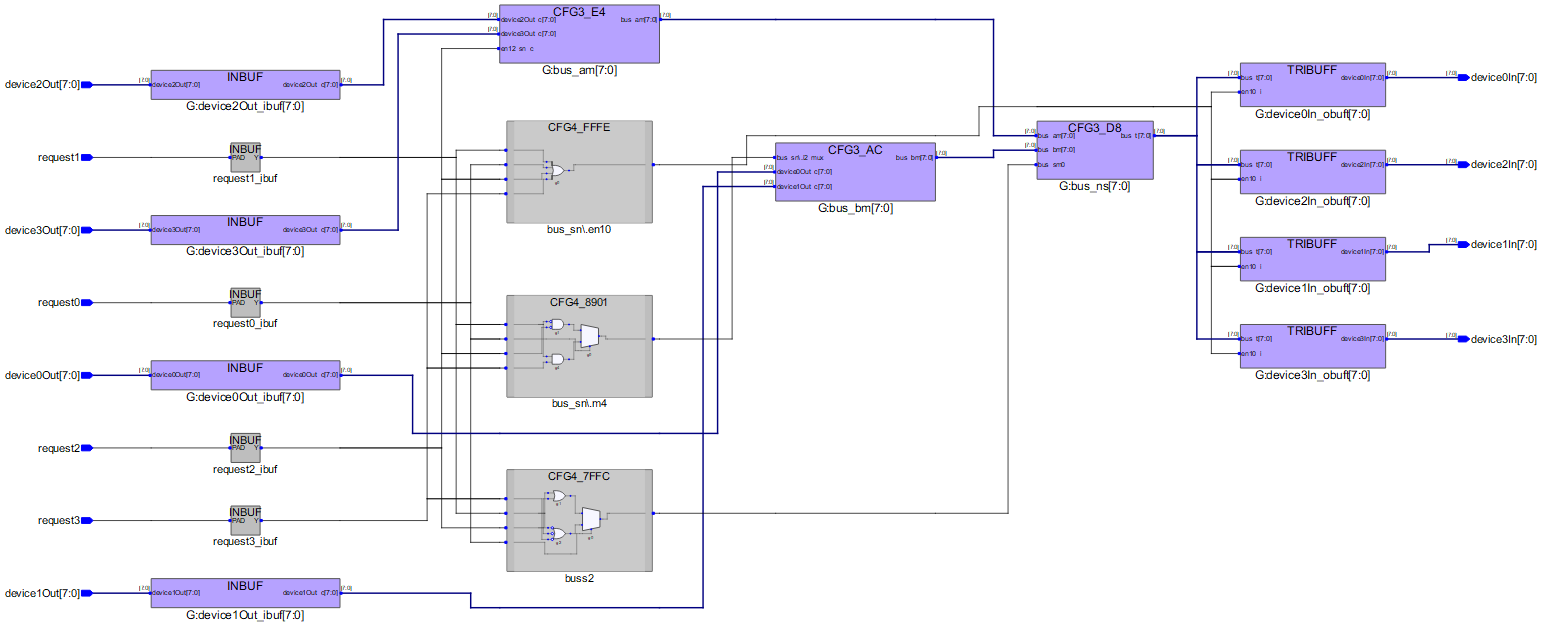1546x631 pixels.
Task: Select the CFG3_E4 bus_am block
Action: (x=580, y=33)
